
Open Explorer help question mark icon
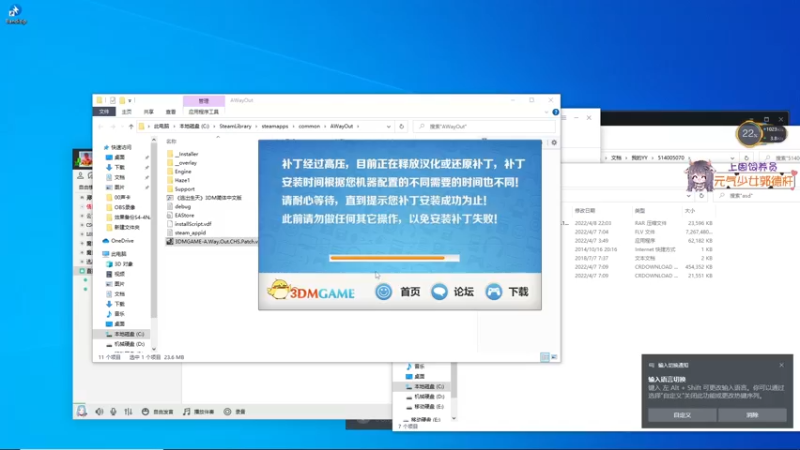coord(556,112)
